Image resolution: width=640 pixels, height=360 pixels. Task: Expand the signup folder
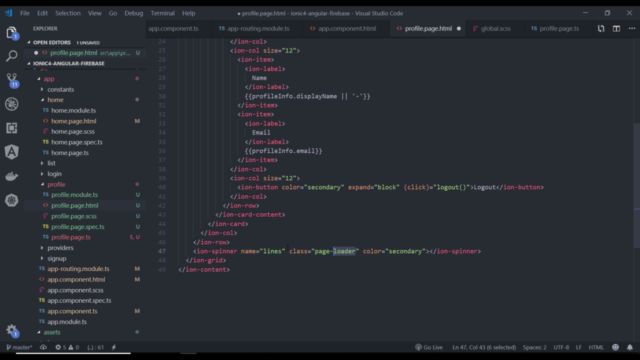click(x=57, y=258)
